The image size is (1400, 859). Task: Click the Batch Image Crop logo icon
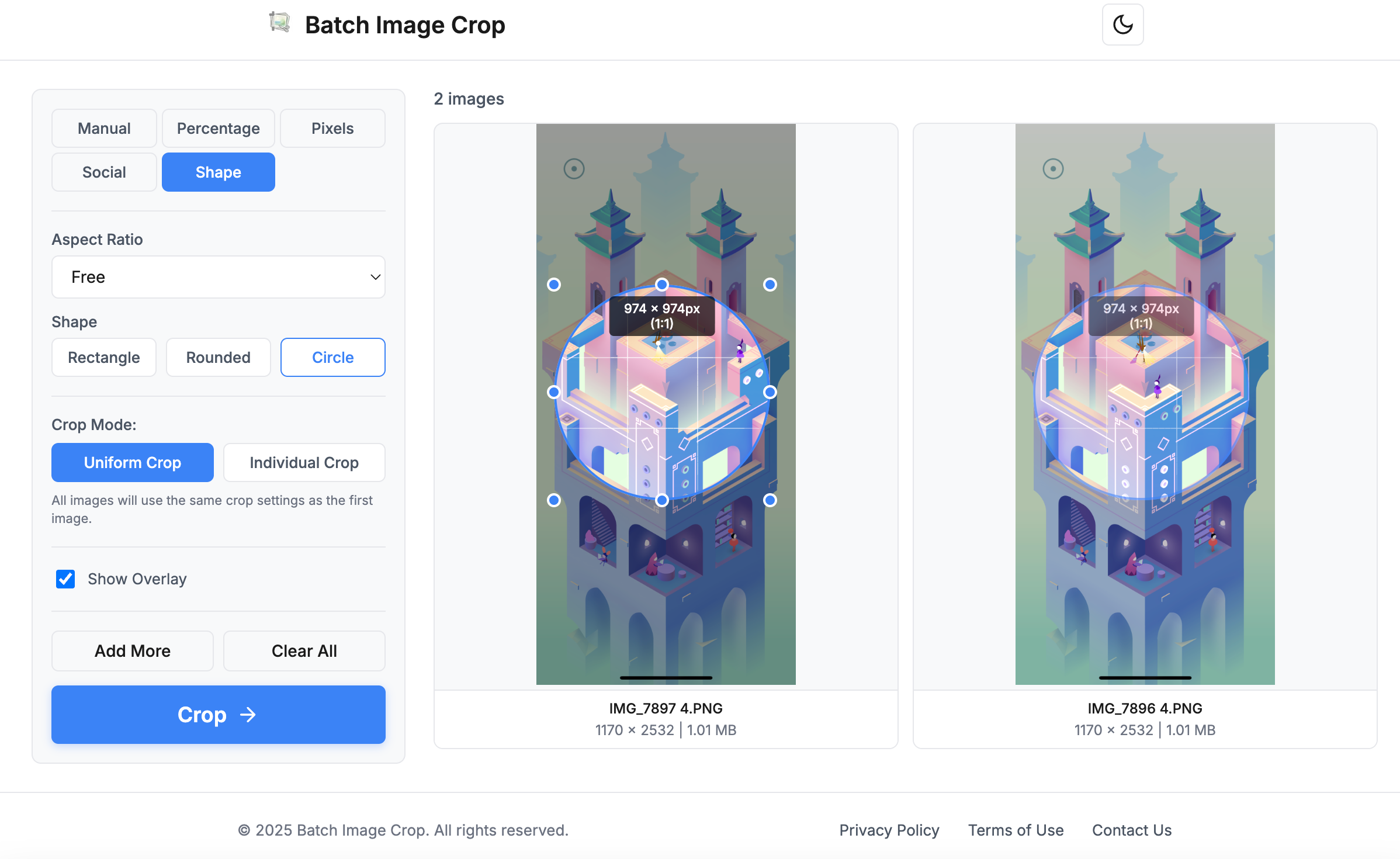[279, 23]
